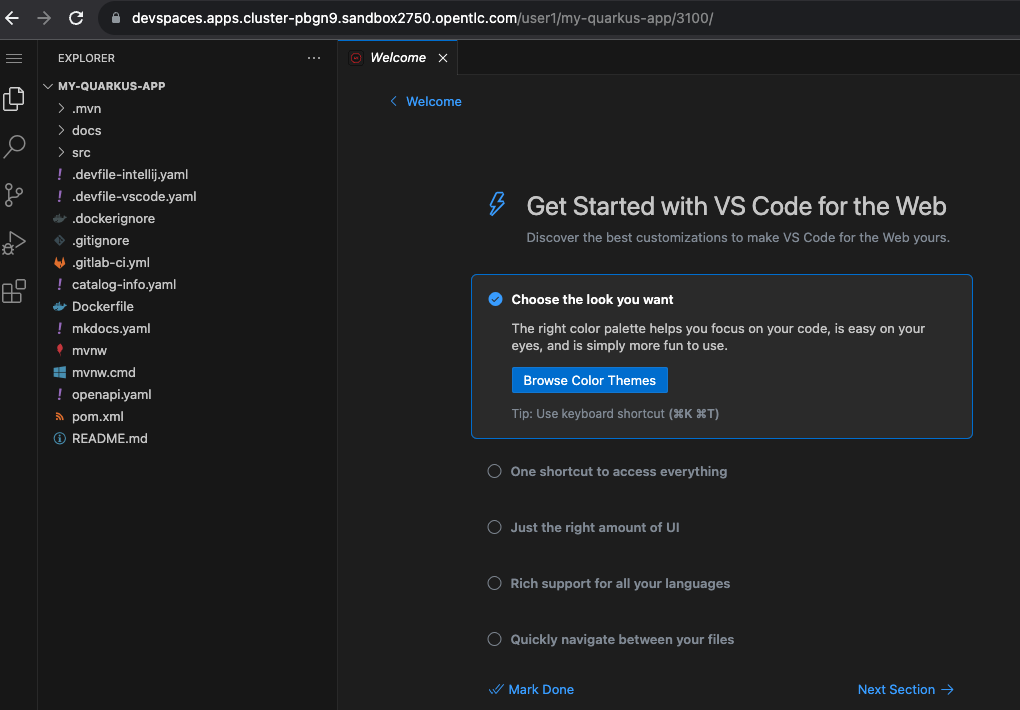Open the Source Control view icon
The height and width of the screenshot is (710, 1020).
point(14,194)
